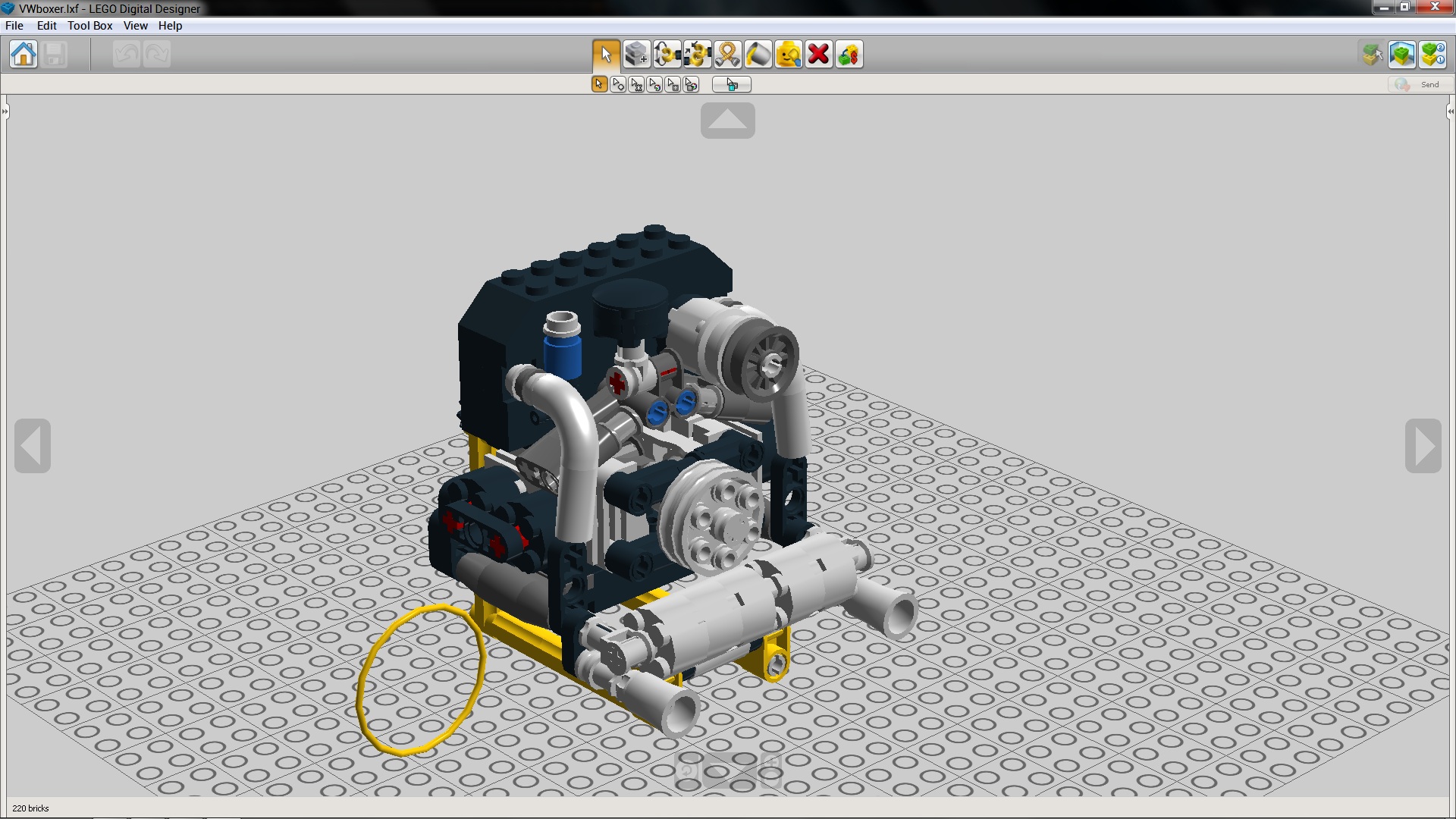Expand the left brick palette panel
The height and width of the screenshot is (819, 1456).
(5, 112)
